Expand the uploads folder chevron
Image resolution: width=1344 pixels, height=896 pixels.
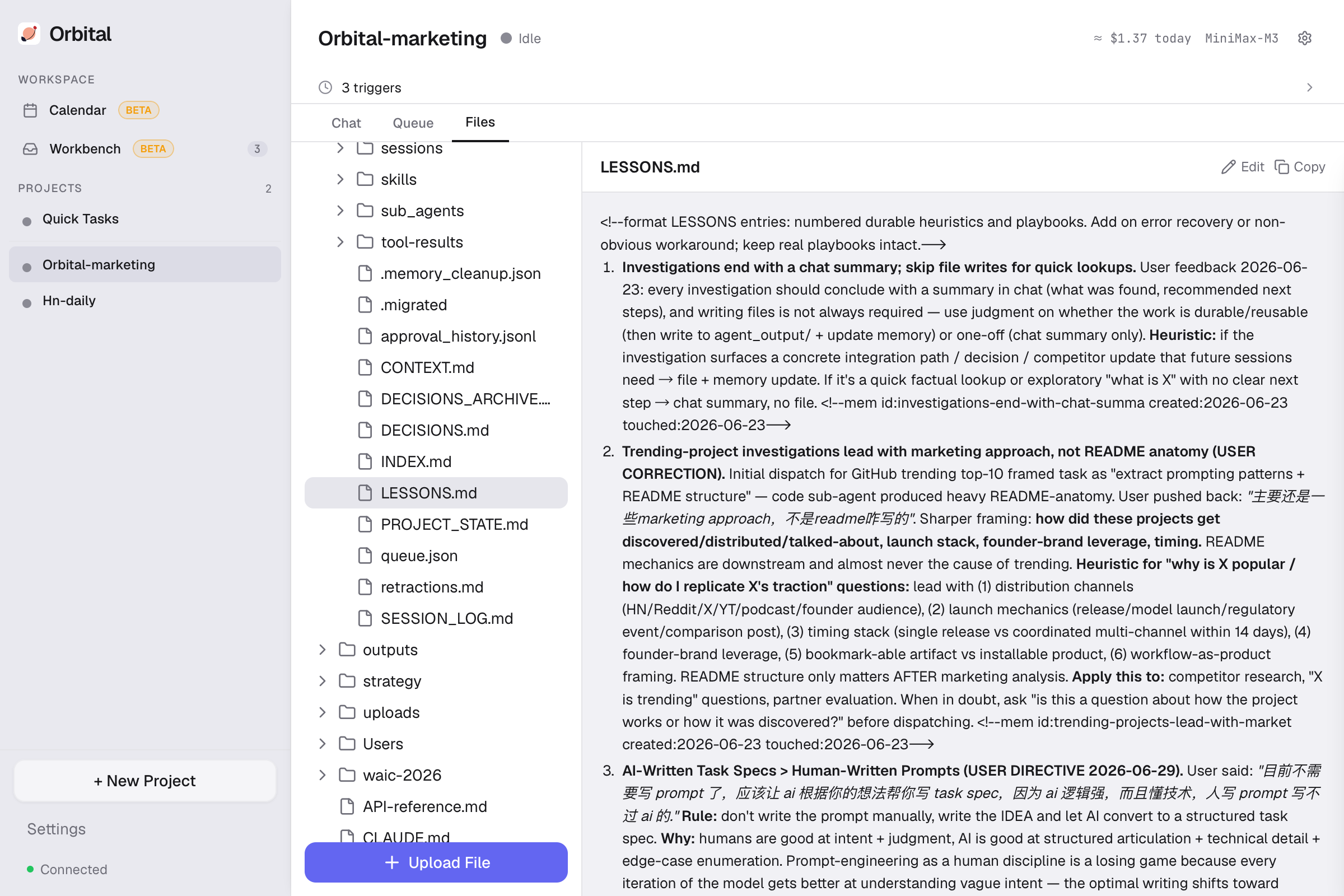(x=323, y=712)
